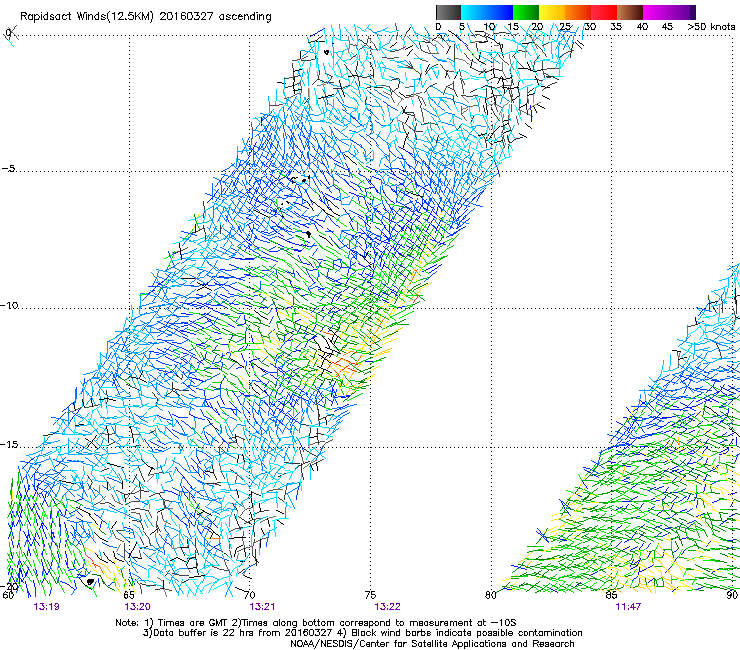Click the purple '13:22' swath time

coord(387,607)
